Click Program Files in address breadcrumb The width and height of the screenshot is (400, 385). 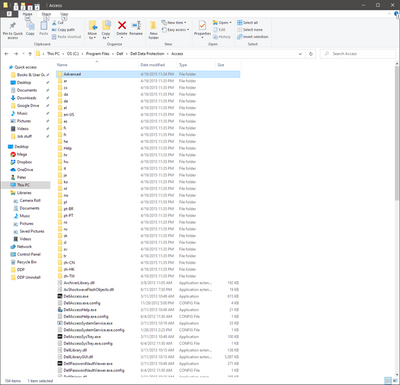coord(97,54)
